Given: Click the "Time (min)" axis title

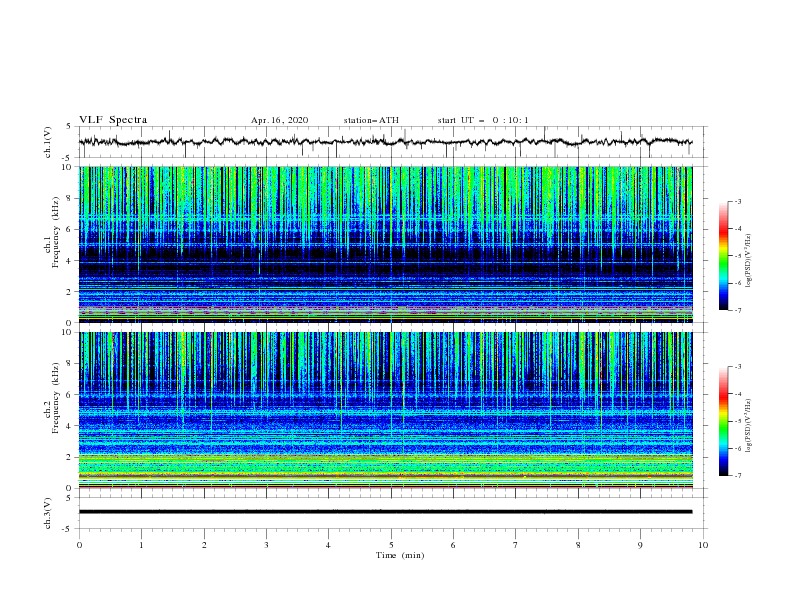Looking at the screenshot, I should 400,555.
